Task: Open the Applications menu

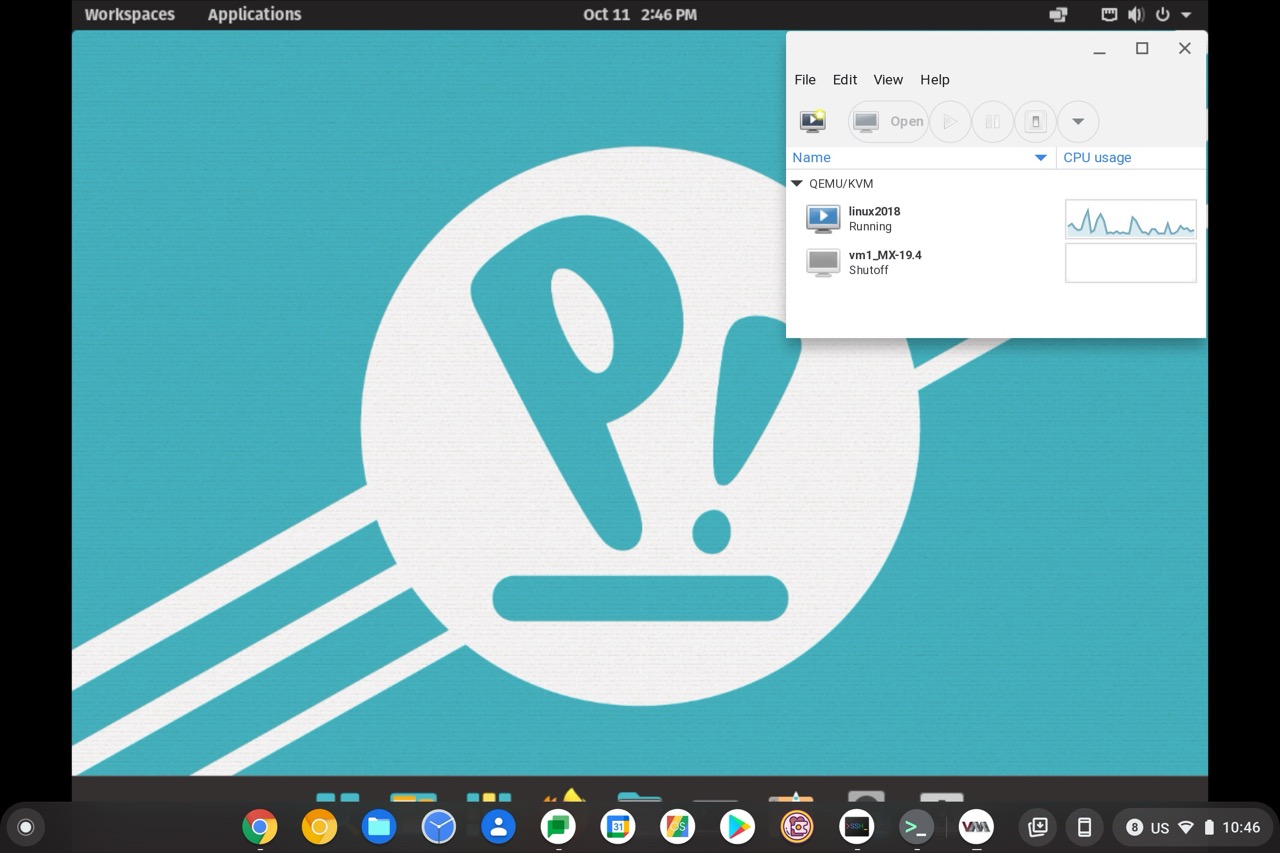Action: click(255, 14)
